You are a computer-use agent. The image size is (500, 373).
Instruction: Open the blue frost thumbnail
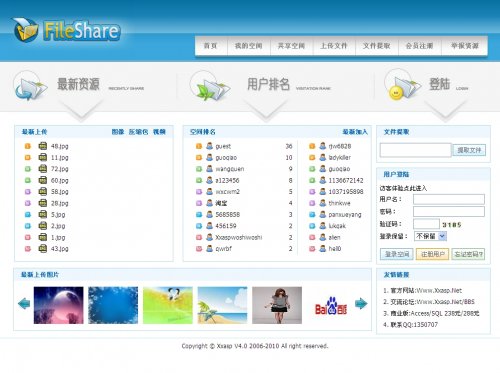tap(113, 305)
